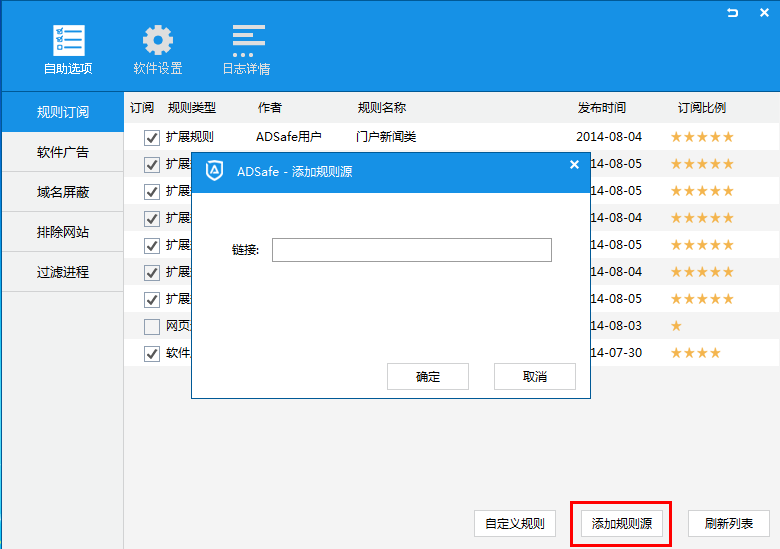Cancel with the 取消 button

tap(535, 376)
